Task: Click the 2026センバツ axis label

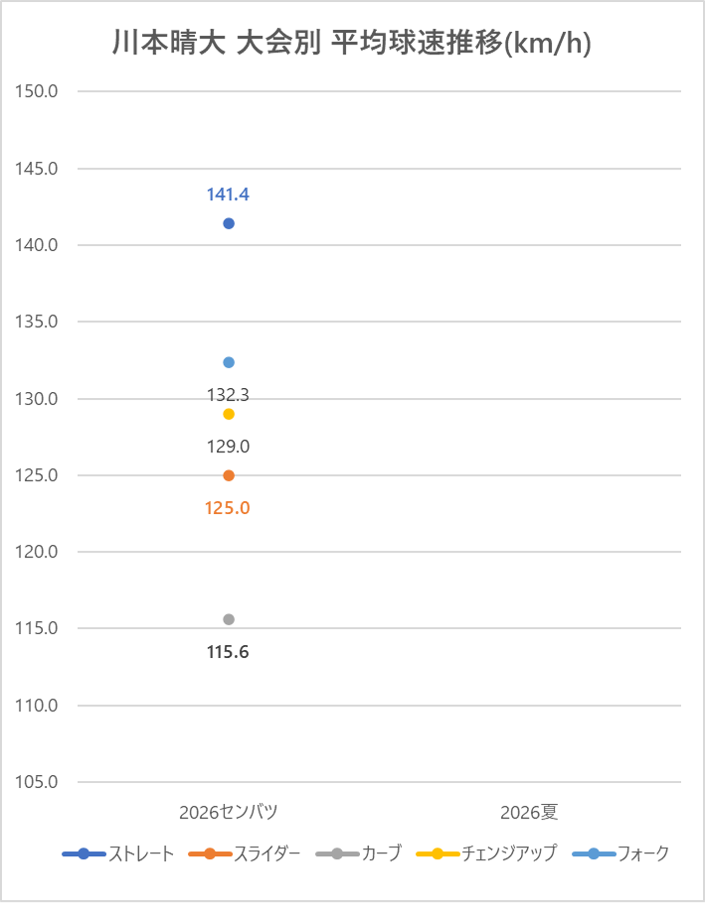Action: (x=228, y=811)
